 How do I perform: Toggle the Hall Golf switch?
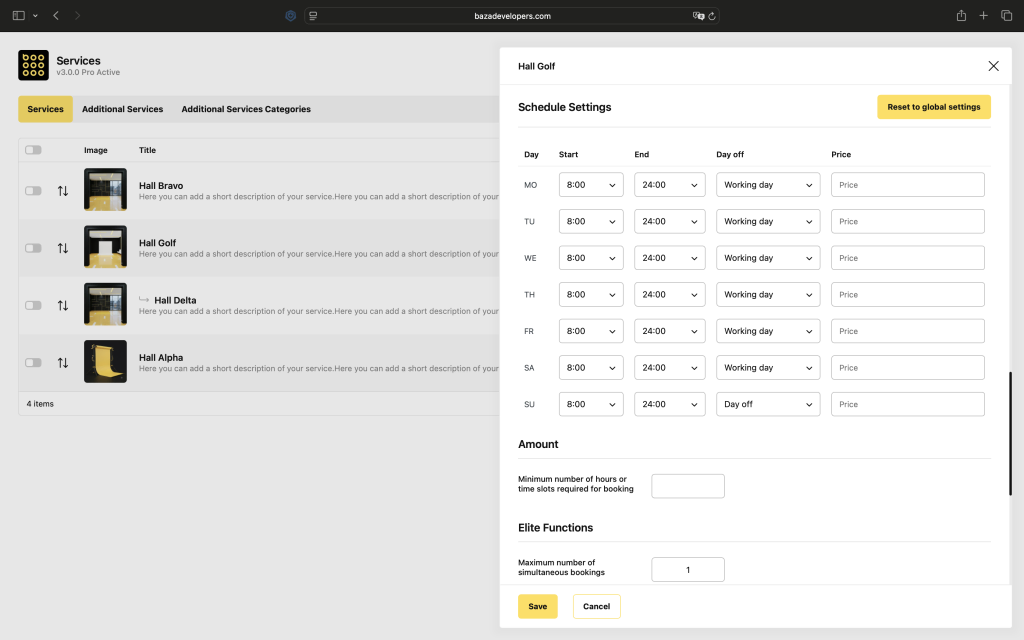tap(33, 248)
